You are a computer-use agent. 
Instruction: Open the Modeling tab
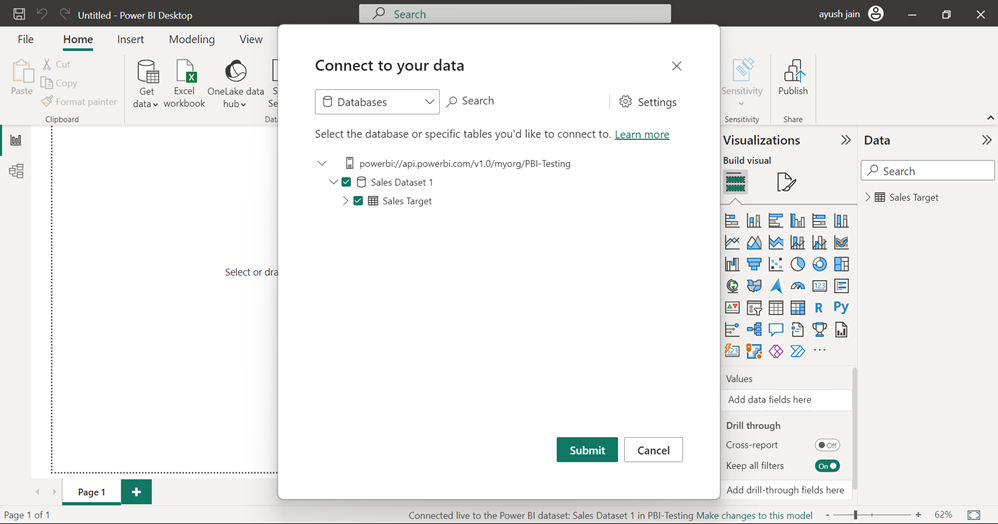(x=192, y=39)
